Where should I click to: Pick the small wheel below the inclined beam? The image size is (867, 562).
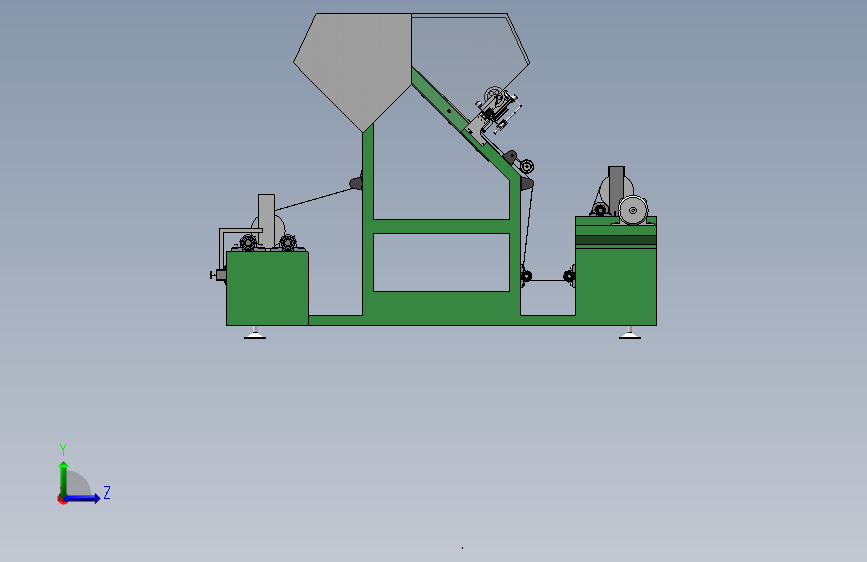point(527,166)
